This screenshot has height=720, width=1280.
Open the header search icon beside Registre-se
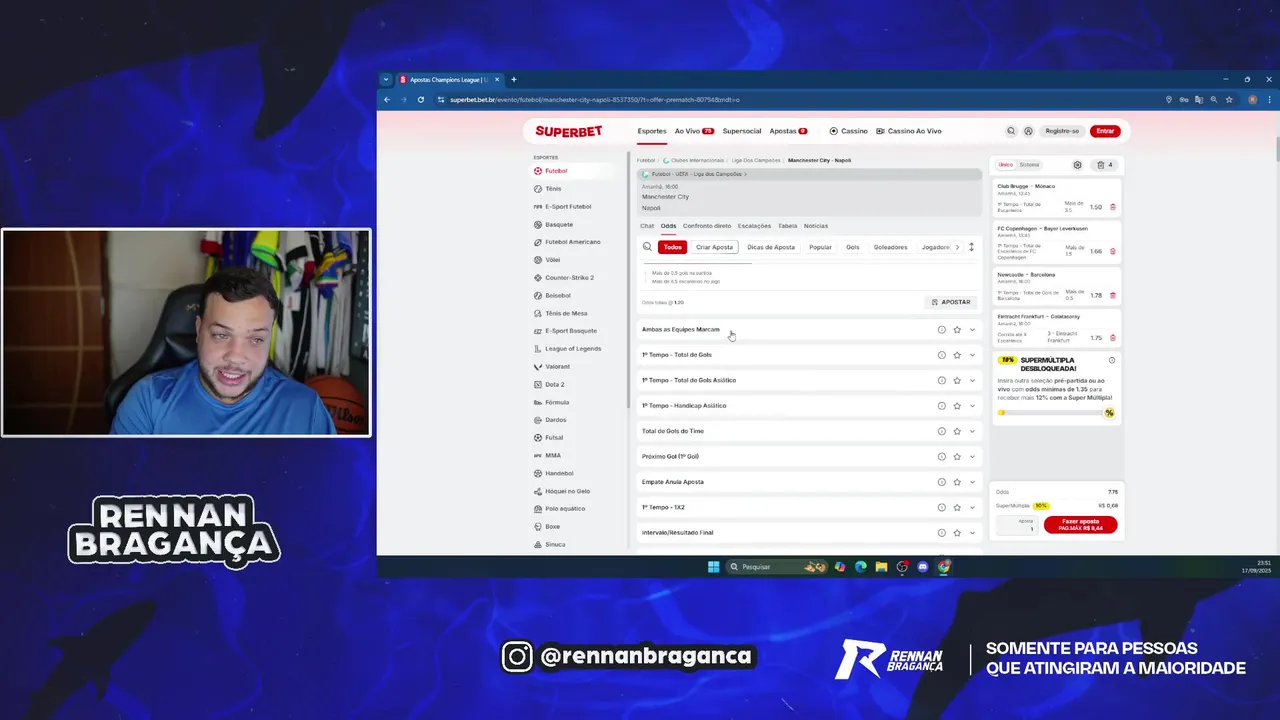1011,131
